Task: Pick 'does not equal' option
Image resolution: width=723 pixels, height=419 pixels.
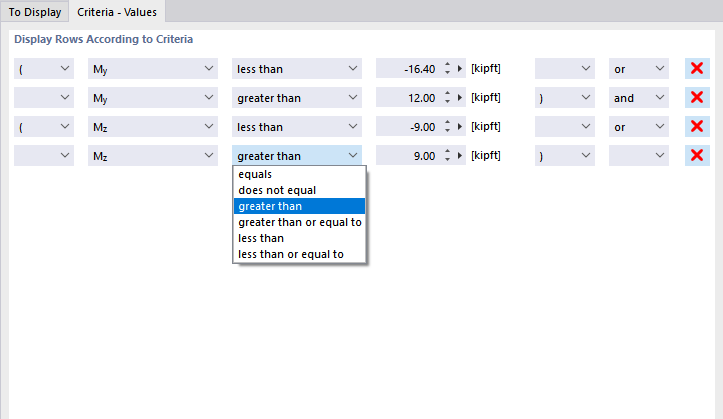Action: point(276,190)
